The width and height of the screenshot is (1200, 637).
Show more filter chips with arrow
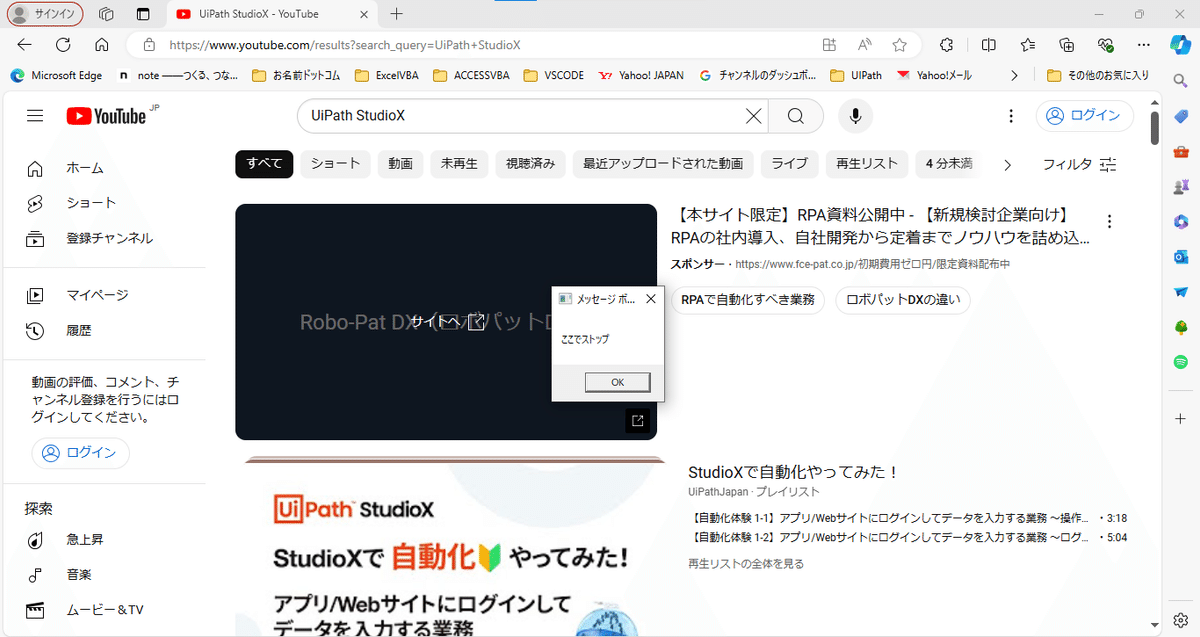tap(1007, 164)
